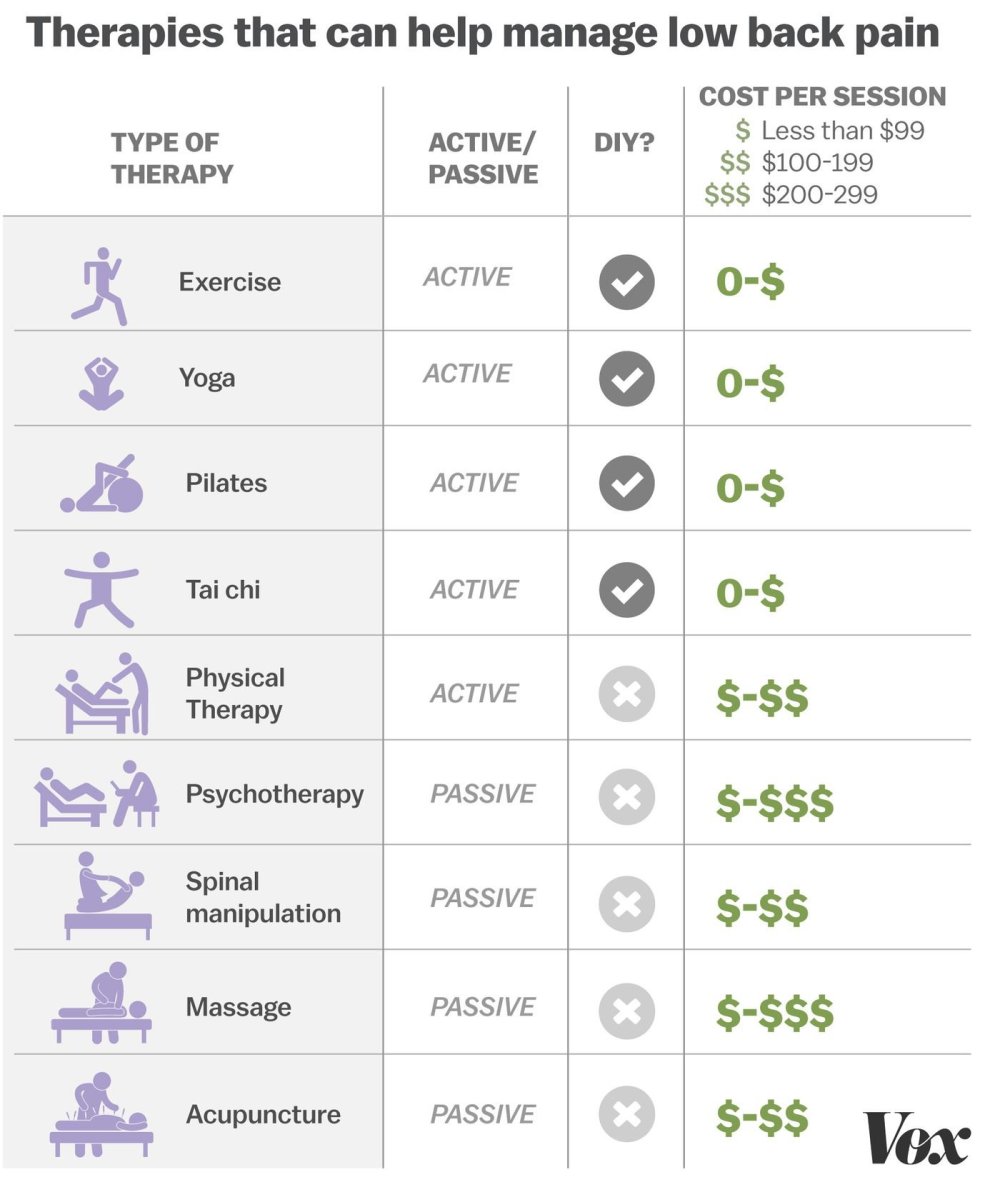Click the Massage table icon
Viewport: 1000px width, 1182px height.
pos(102,1003)
